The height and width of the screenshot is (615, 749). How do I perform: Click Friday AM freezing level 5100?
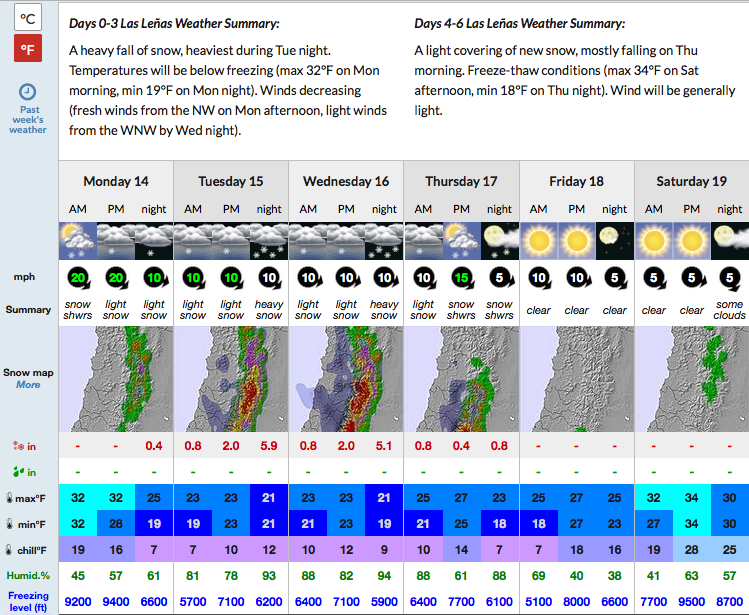(538, 602)
